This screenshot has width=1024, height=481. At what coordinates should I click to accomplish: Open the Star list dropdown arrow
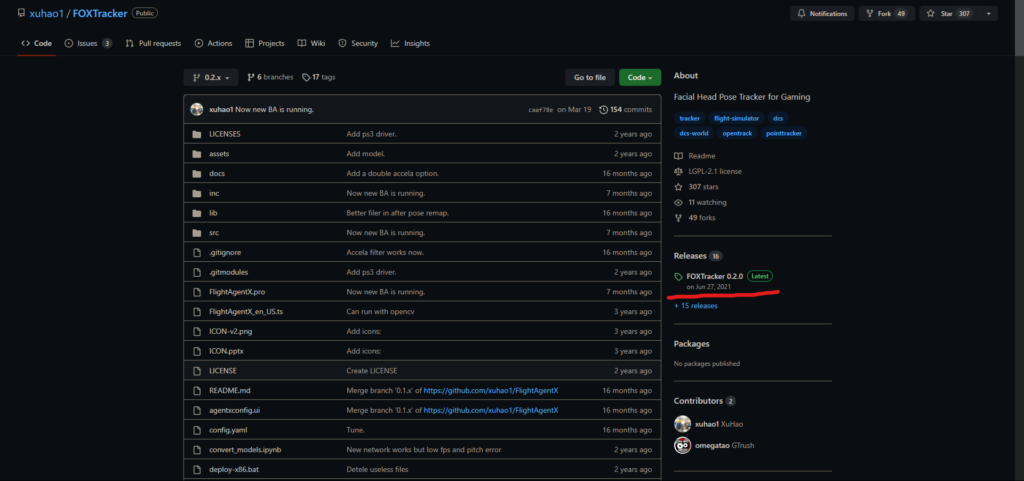(990, 14)
